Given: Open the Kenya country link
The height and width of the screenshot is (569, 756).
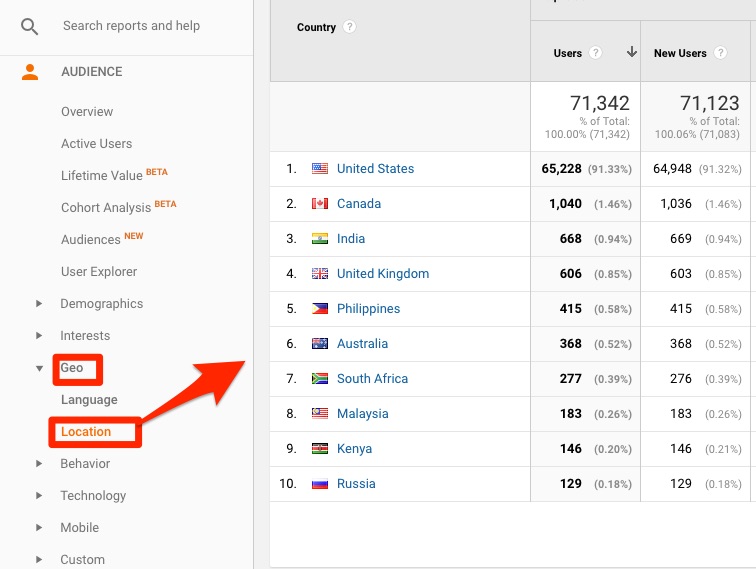Looking at the screenshot, I should [354, 448].
